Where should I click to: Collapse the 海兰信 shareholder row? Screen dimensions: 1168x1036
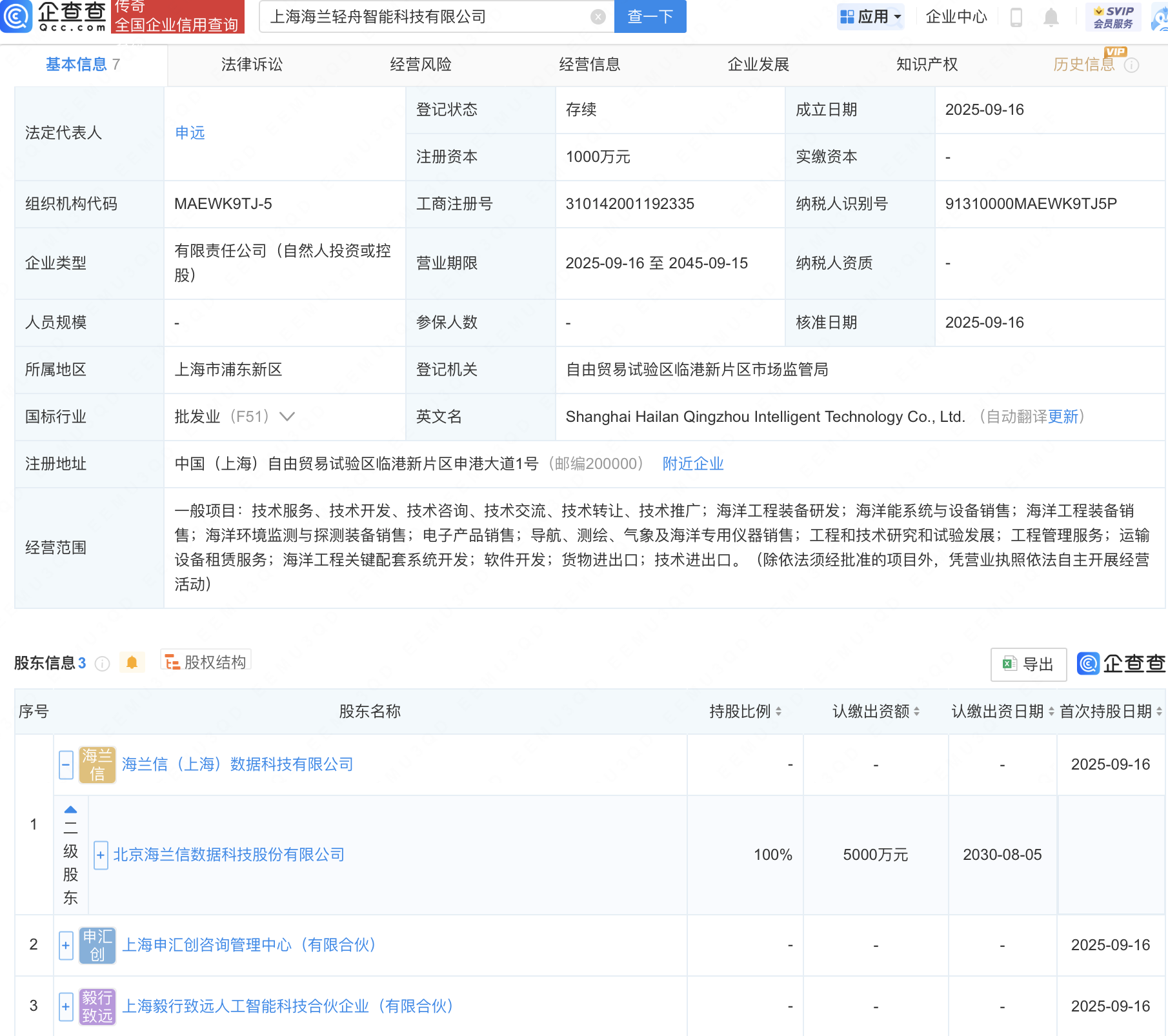coord(66,764)
